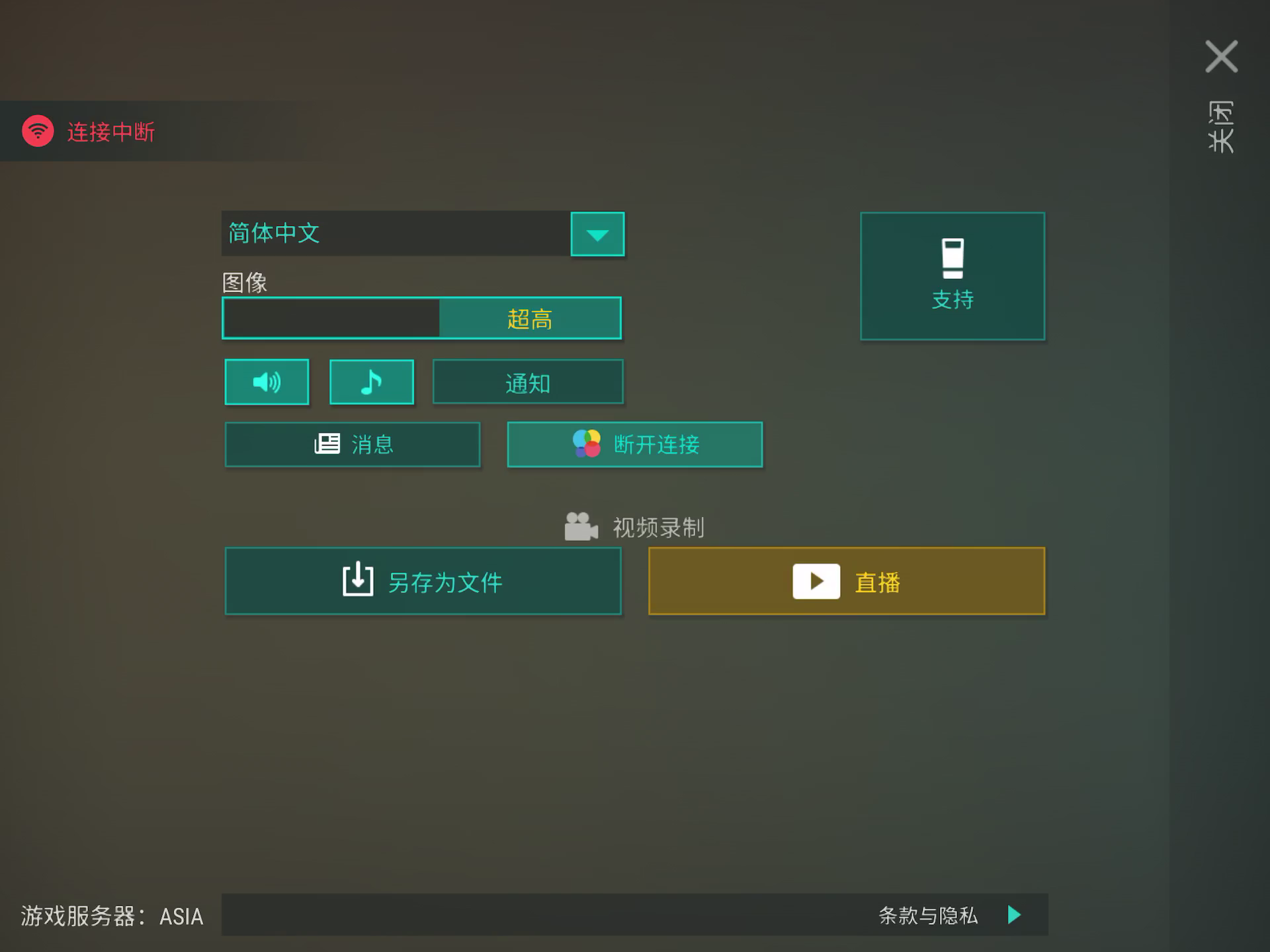Open the language dropdown arrow

pos(597,234)
